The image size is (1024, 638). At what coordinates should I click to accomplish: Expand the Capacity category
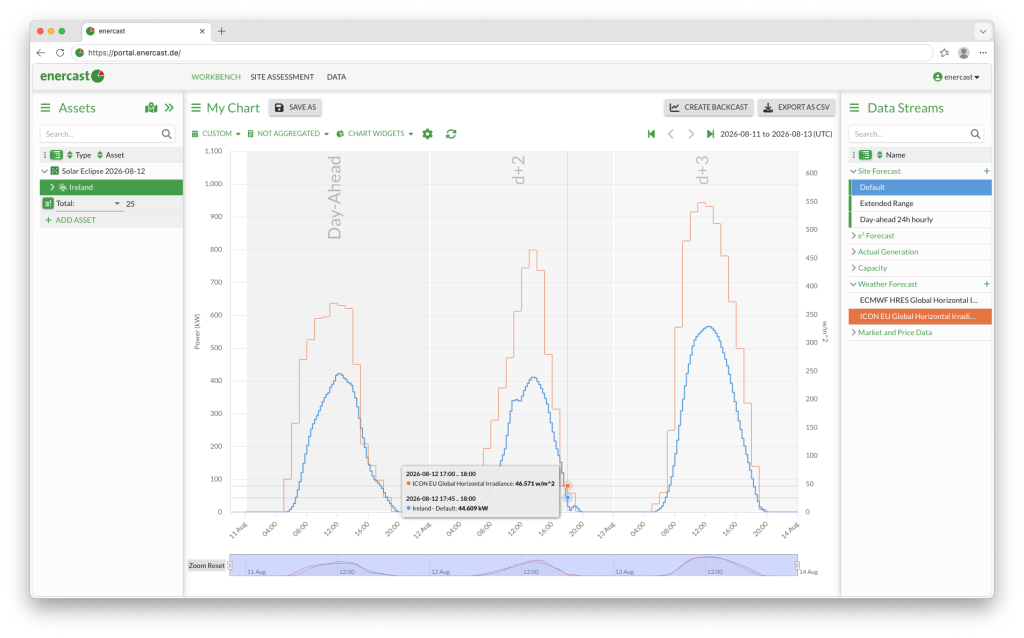tap(854, 268)
